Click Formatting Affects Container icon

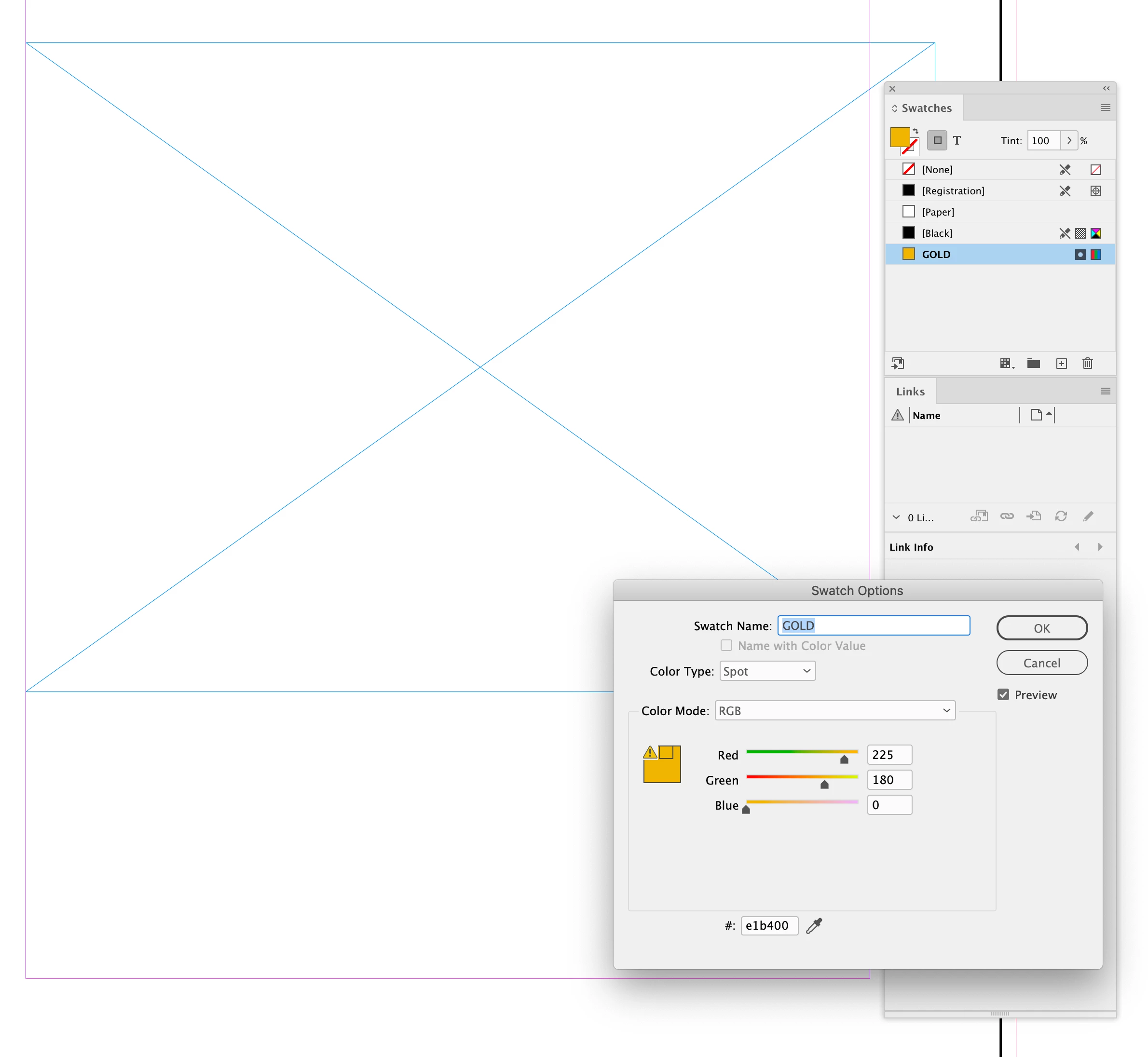(x=937, y=141)
